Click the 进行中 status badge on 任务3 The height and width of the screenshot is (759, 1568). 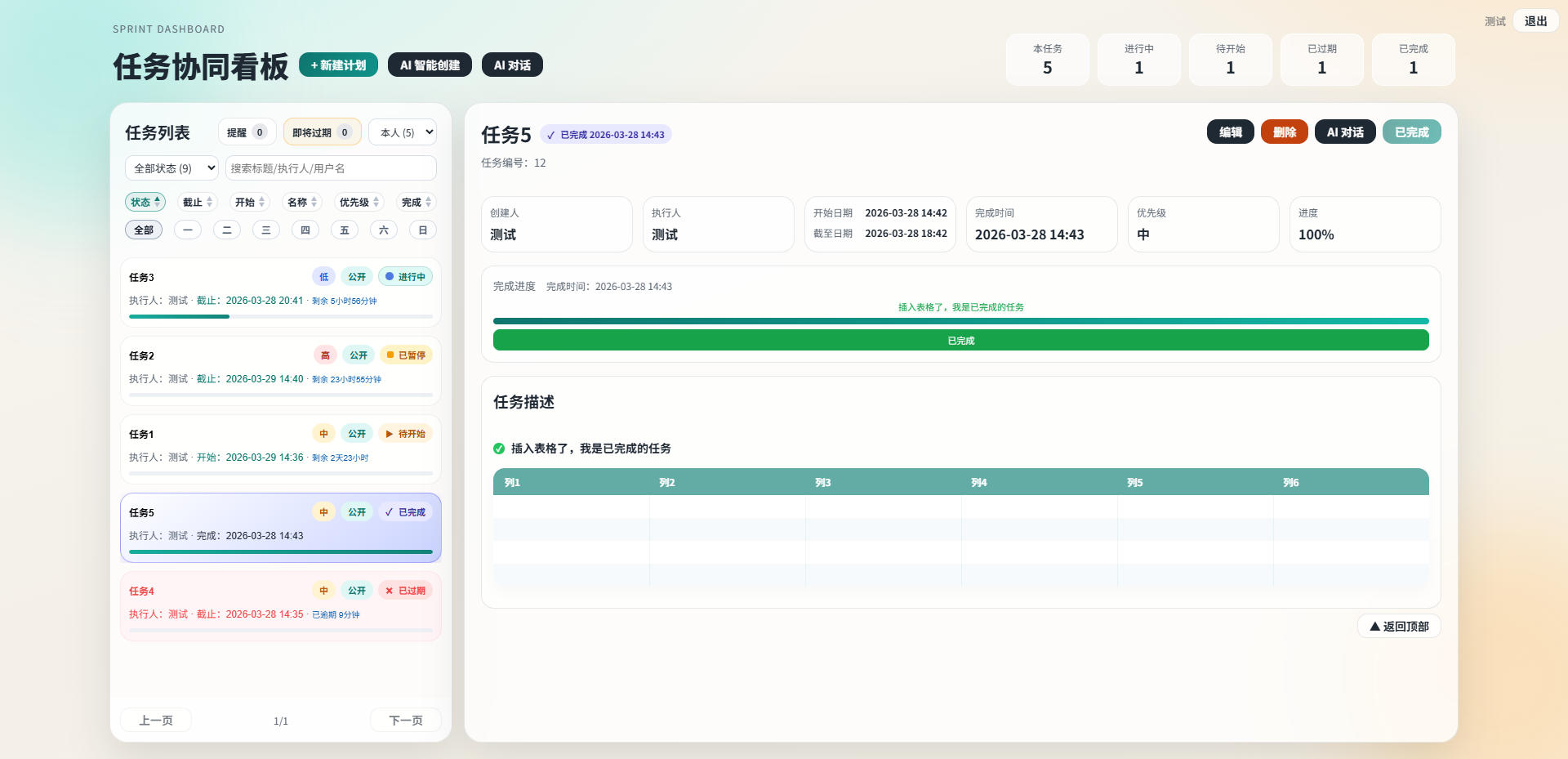point(405,277)
